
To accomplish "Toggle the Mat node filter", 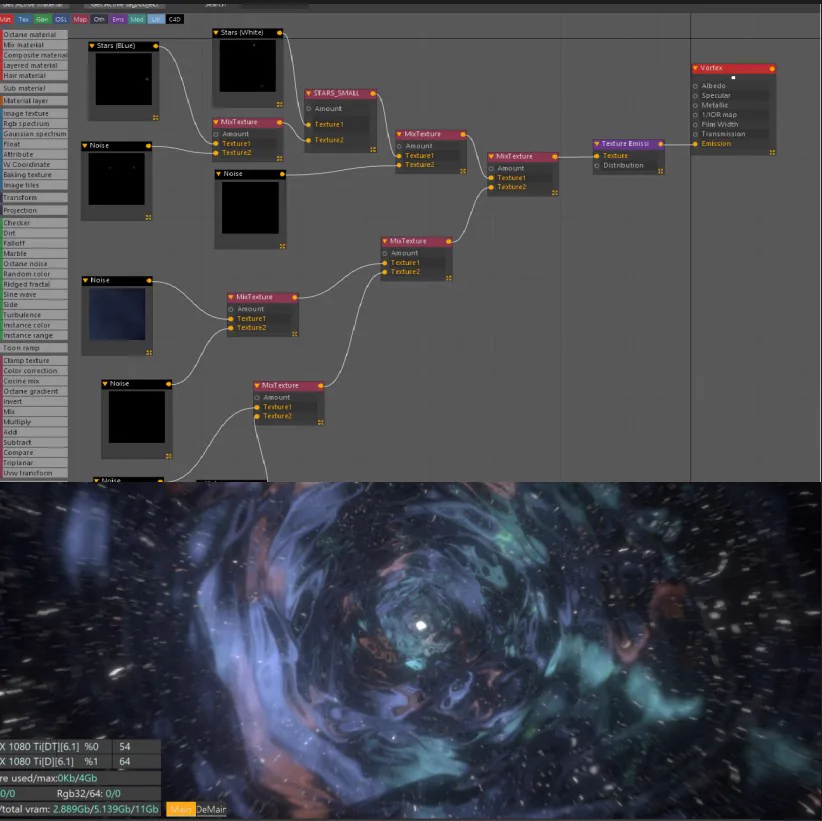I will pos(6,19).
